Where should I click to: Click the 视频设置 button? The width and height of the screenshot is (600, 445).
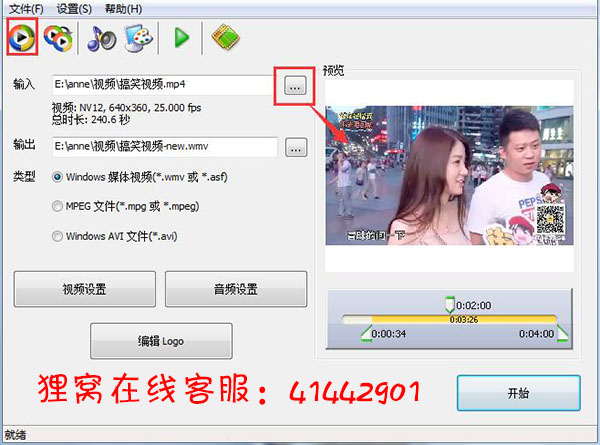coord(85,289)
